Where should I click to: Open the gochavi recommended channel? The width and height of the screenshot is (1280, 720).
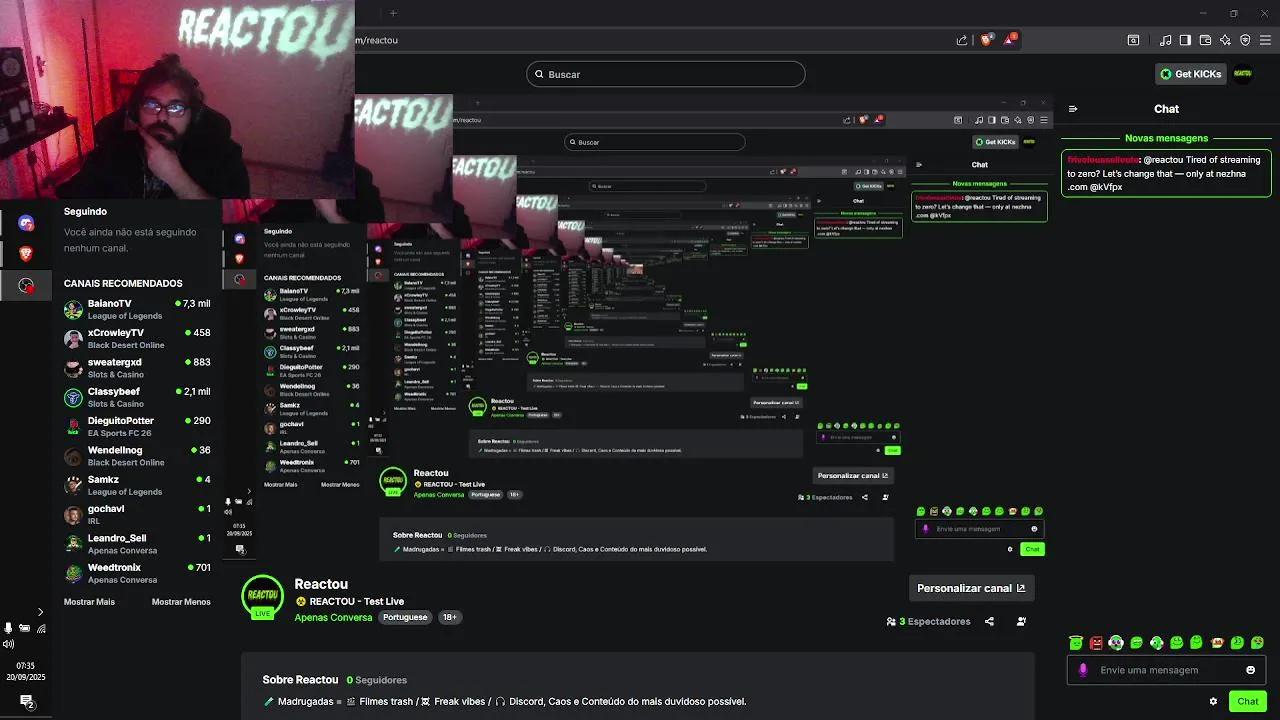(x=137, y=514)
